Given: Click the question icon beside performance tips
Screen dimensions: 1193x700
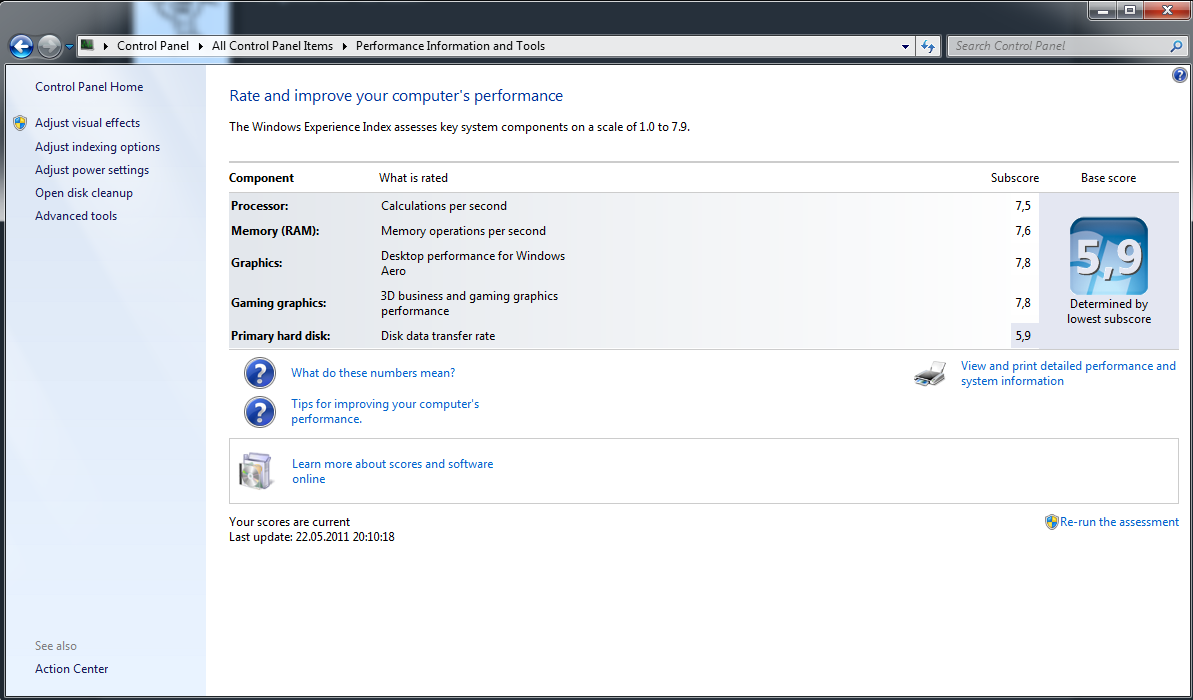Looking at the screenshot, I should point(259,412).
